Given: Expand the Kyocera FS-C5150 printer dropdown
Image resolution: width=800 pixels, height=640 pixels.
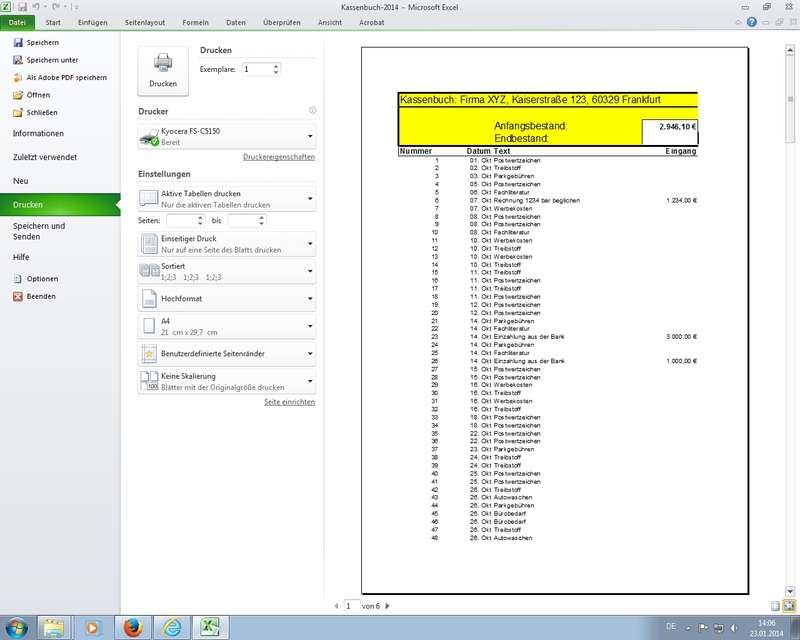Looking at the screenshot, I should point(227,137).
